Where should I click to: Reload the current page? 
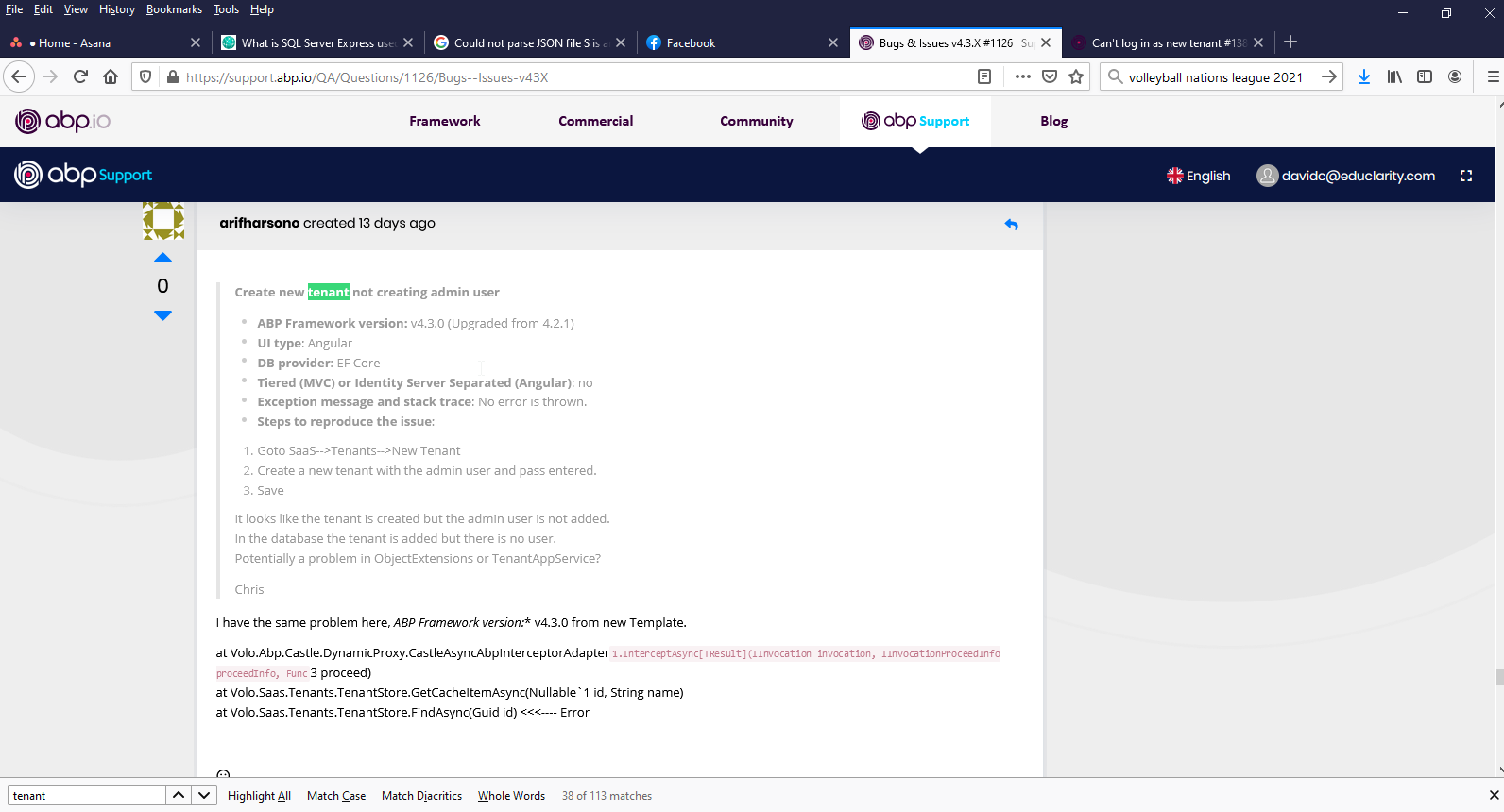tap(80, 76)
